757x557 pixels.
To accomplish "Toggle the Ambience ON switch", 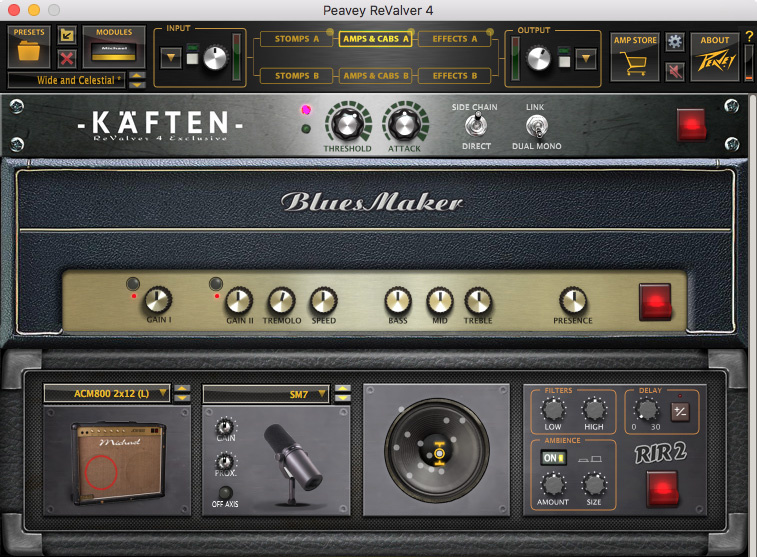I will [553, 458].
